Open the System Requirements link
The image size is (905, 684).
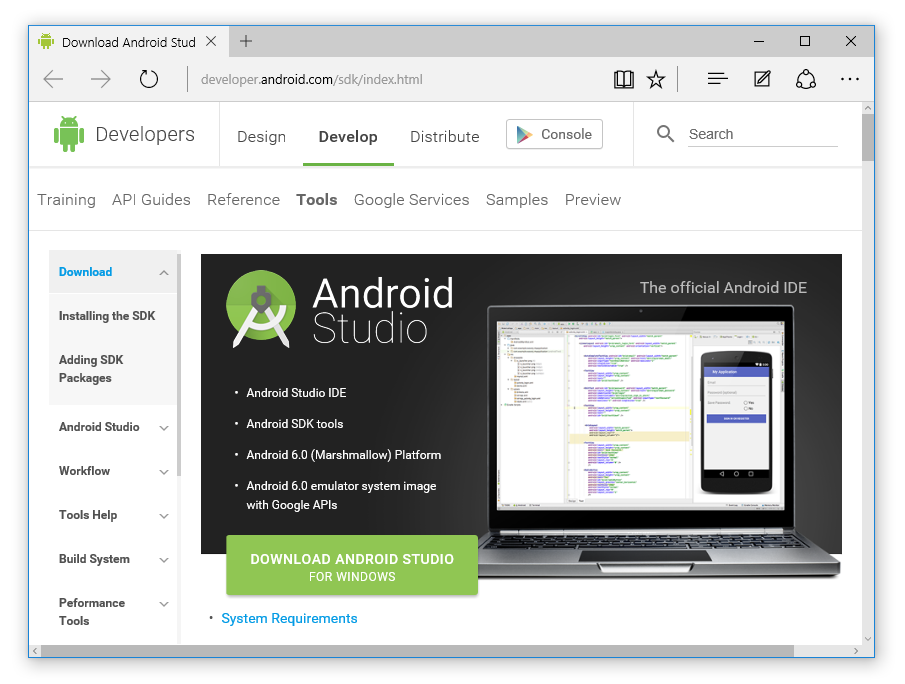point(289,618)
